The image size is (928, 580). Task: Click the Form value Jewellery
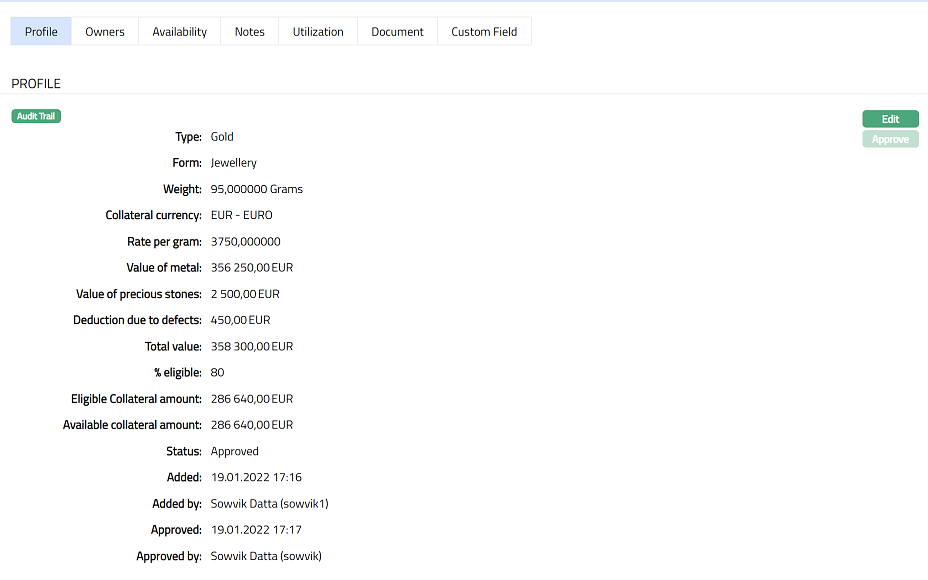point(233,163)
